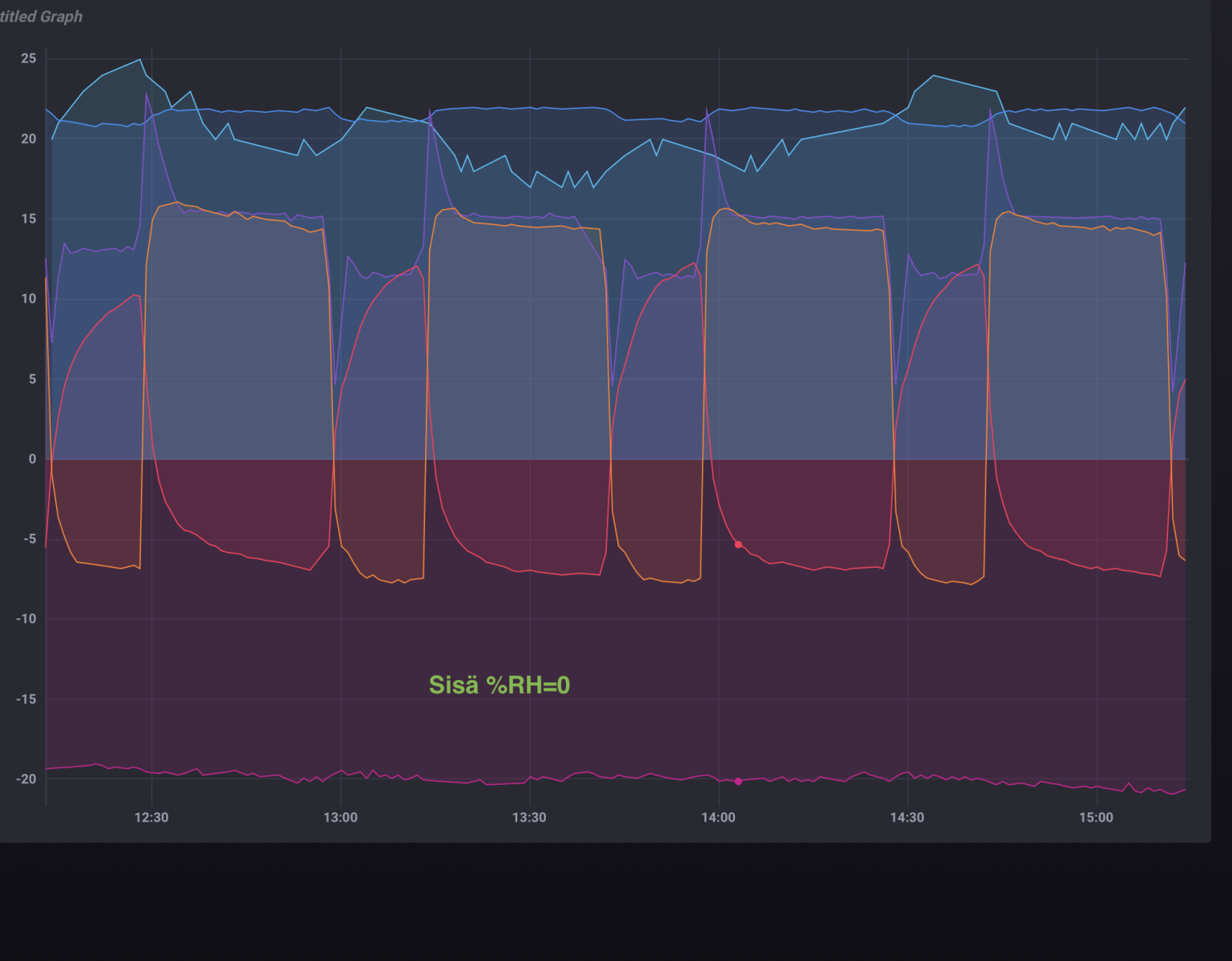Click the 0 value on y-axis

click(32, 459)
